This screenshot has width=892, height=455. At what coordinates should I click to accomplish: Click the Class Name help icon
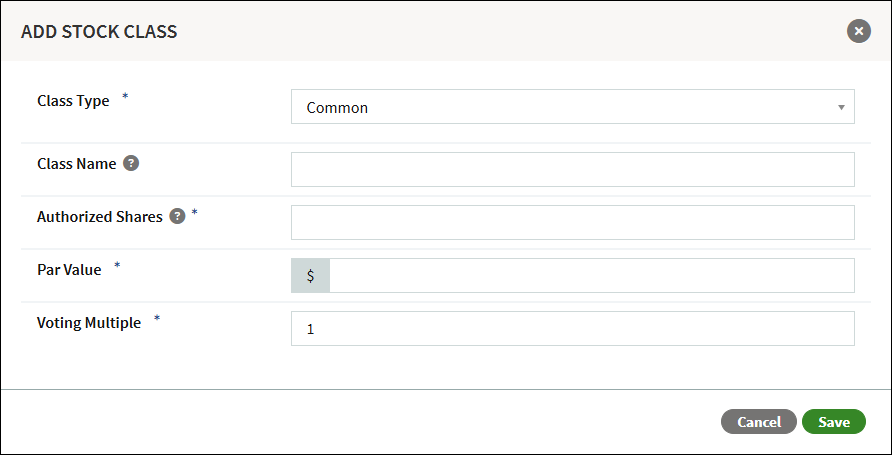coord(131,164)
